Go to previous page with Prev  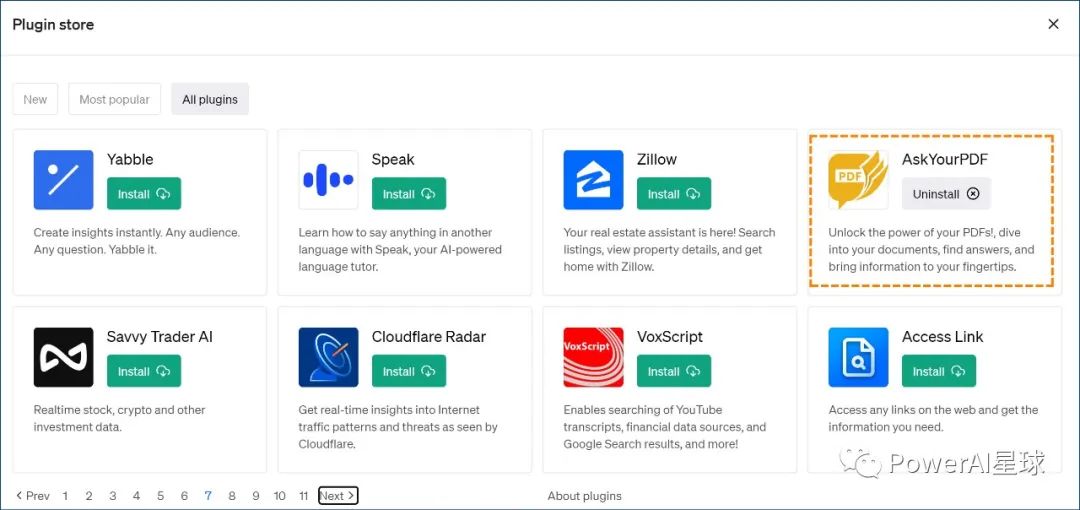(x=32, y=496)
